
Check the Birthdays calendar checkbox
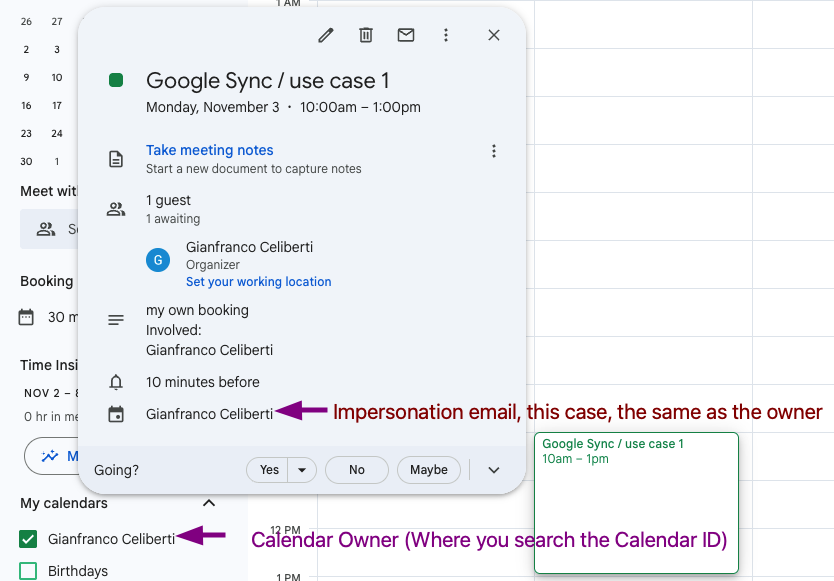[x=28, y=571]
